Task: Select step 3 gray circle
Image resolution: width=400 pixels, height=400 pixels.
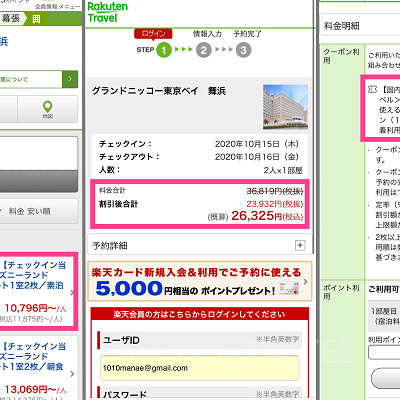Action: tap(244, 50)
